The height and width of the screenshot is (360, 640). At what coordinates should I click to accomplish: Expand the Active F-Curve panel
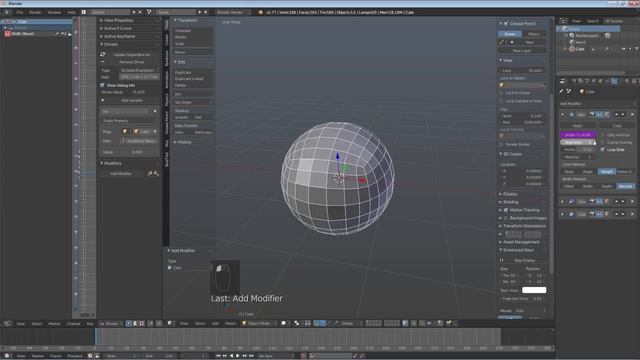click(x=118, y=28)
